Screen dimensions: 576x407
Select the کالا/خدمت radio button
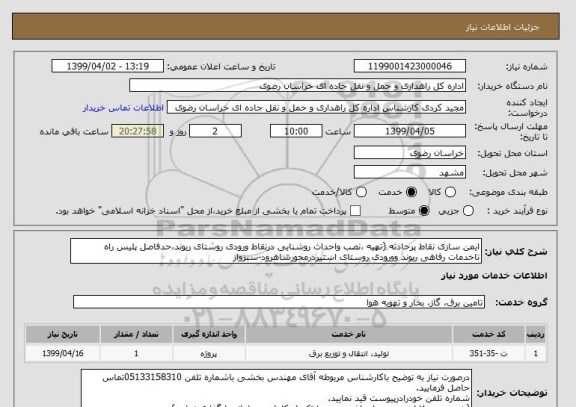tap(361, 192)
